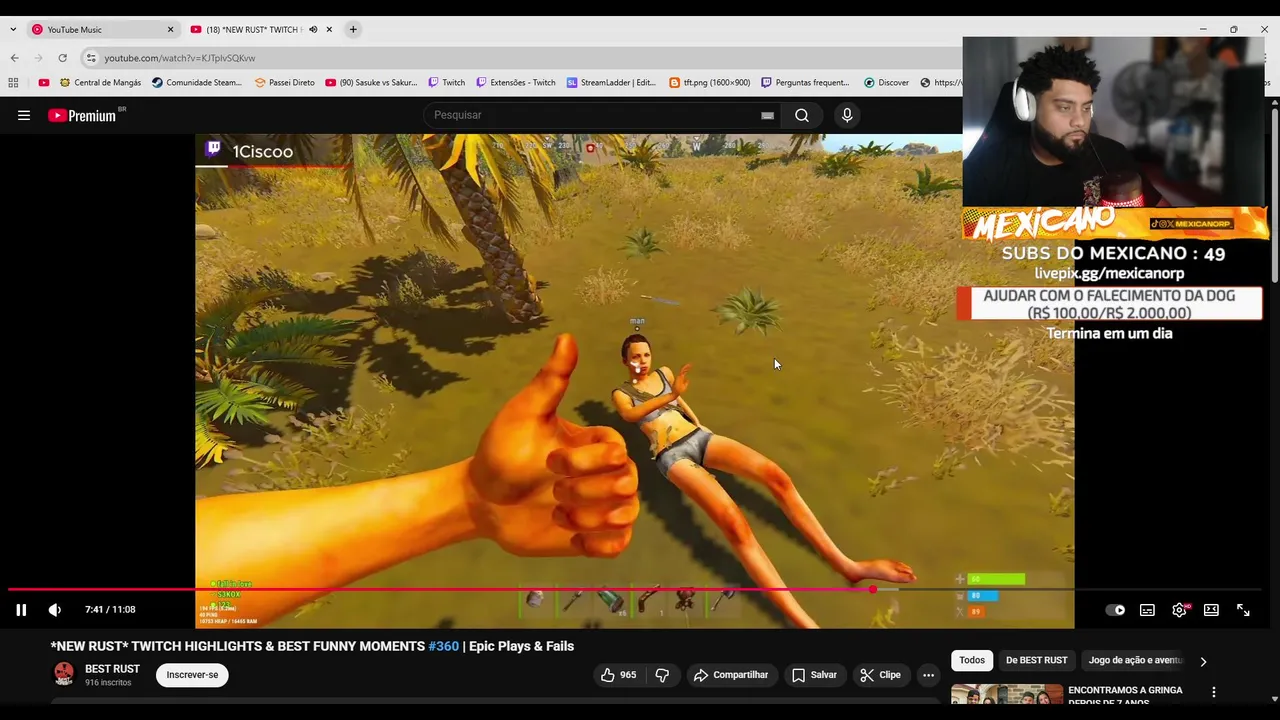Seek on the red video progress bar
Screen dimensions: 1280x720
(x=640, y=590)
